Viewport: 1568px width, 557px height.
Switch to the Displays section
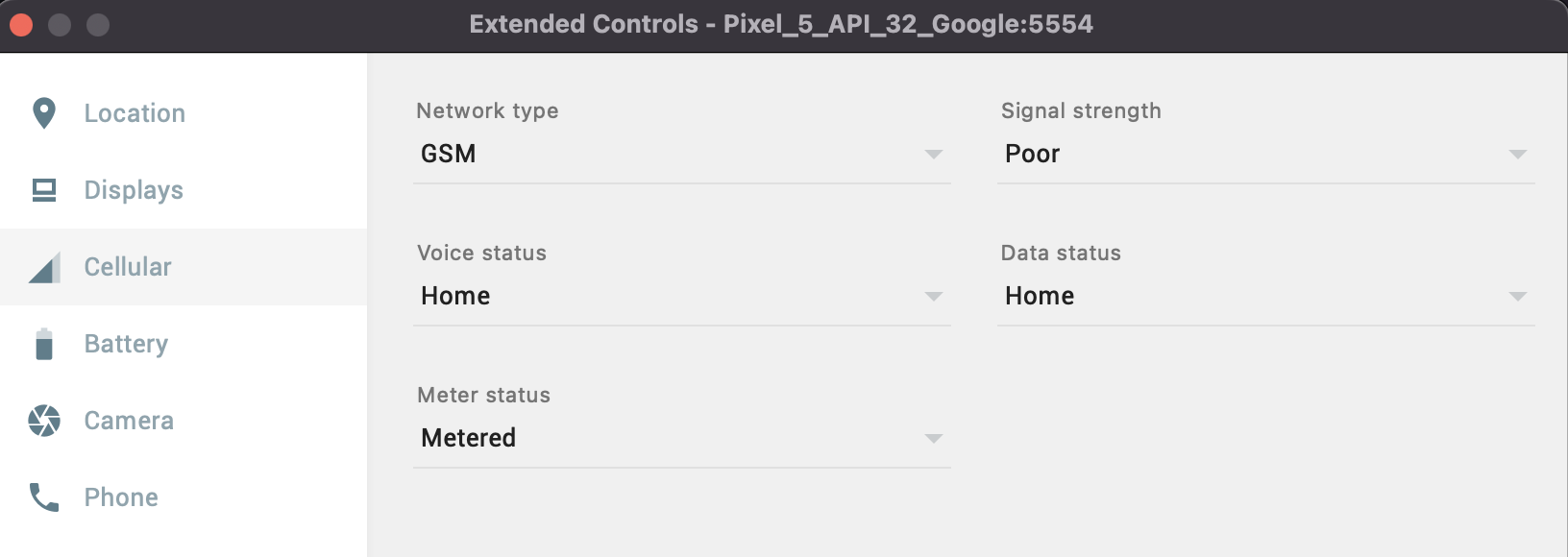coord(134,189)
